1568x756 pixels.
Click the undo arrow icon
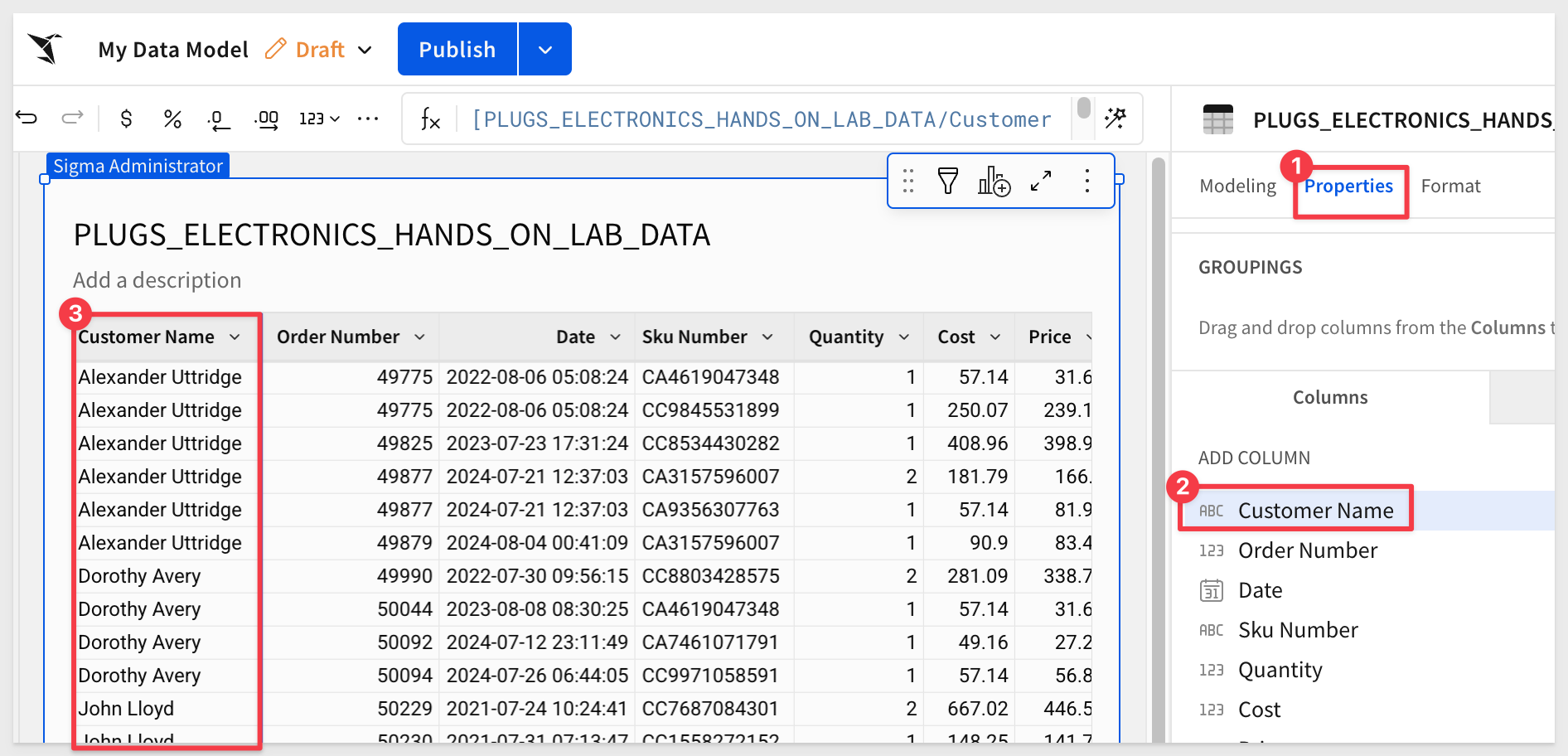coord(27,118)
